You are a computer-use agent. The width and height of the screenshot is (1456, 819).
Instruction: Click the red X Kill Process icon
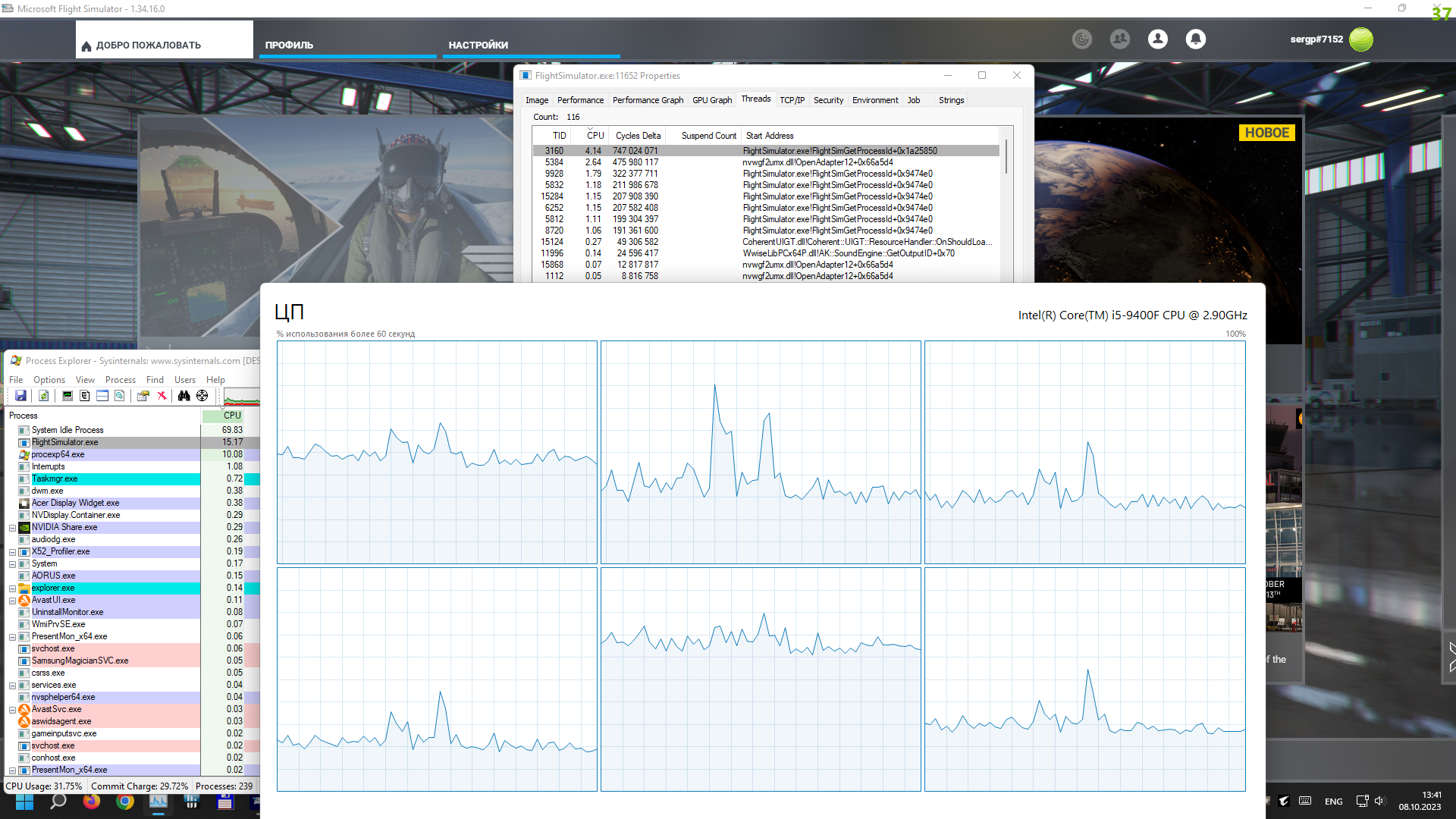tap(162, 396)
